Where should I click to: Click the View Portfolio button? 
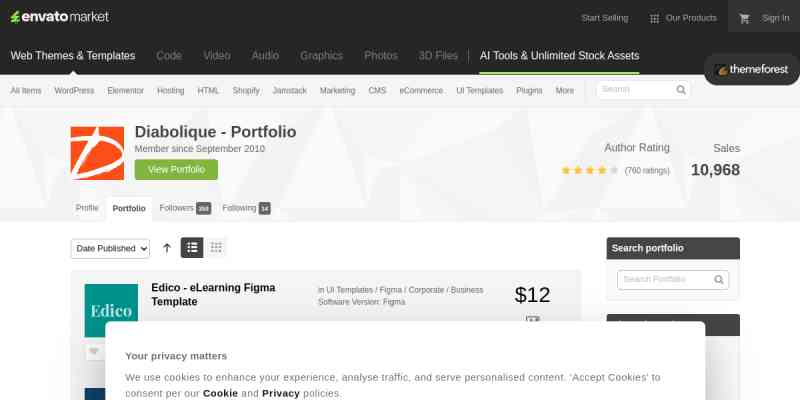[x=176, y=169]
